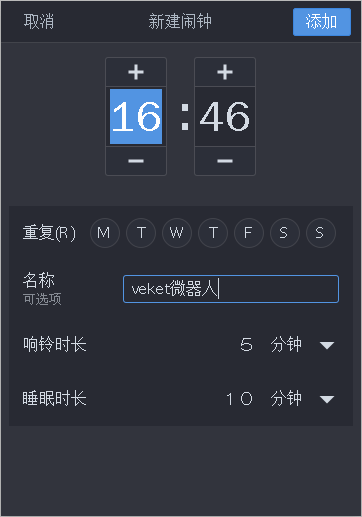Click the blue 添加 add button

[322, 22]
